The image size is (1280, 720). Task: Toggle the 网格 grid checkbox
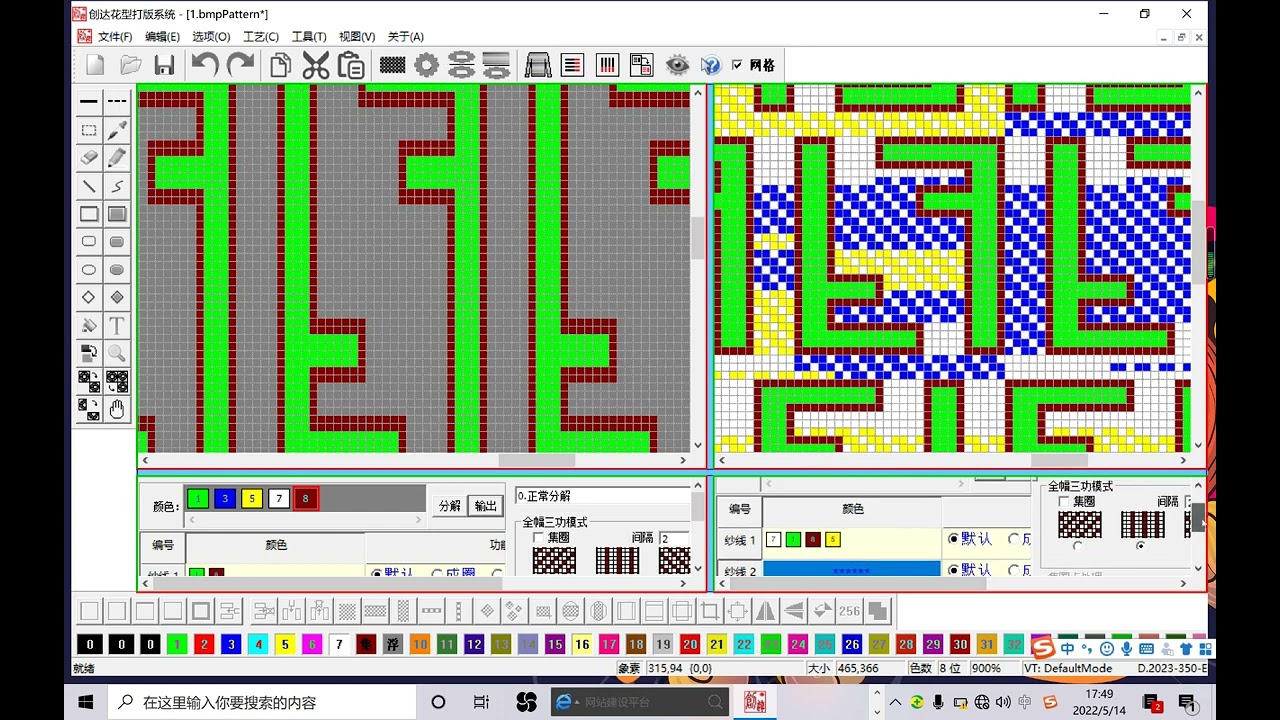737,65
